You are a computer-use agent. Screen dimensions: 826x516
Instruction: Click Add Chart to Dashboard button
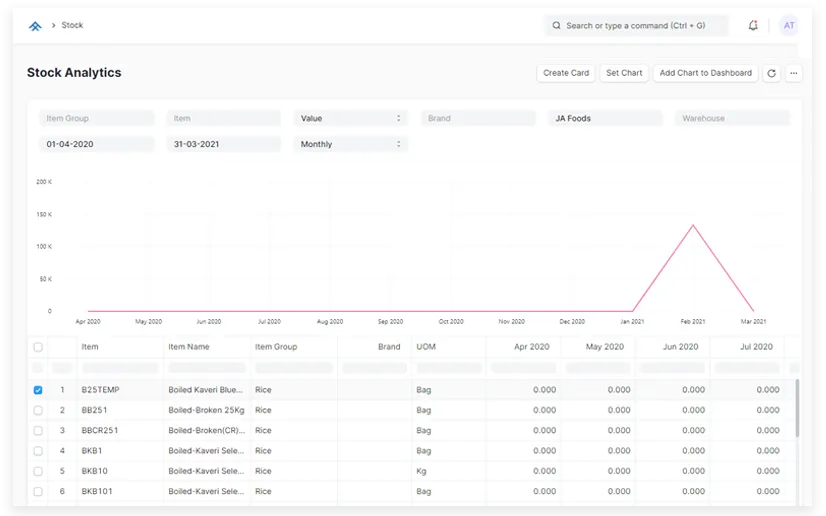click(x=705, y=73)
